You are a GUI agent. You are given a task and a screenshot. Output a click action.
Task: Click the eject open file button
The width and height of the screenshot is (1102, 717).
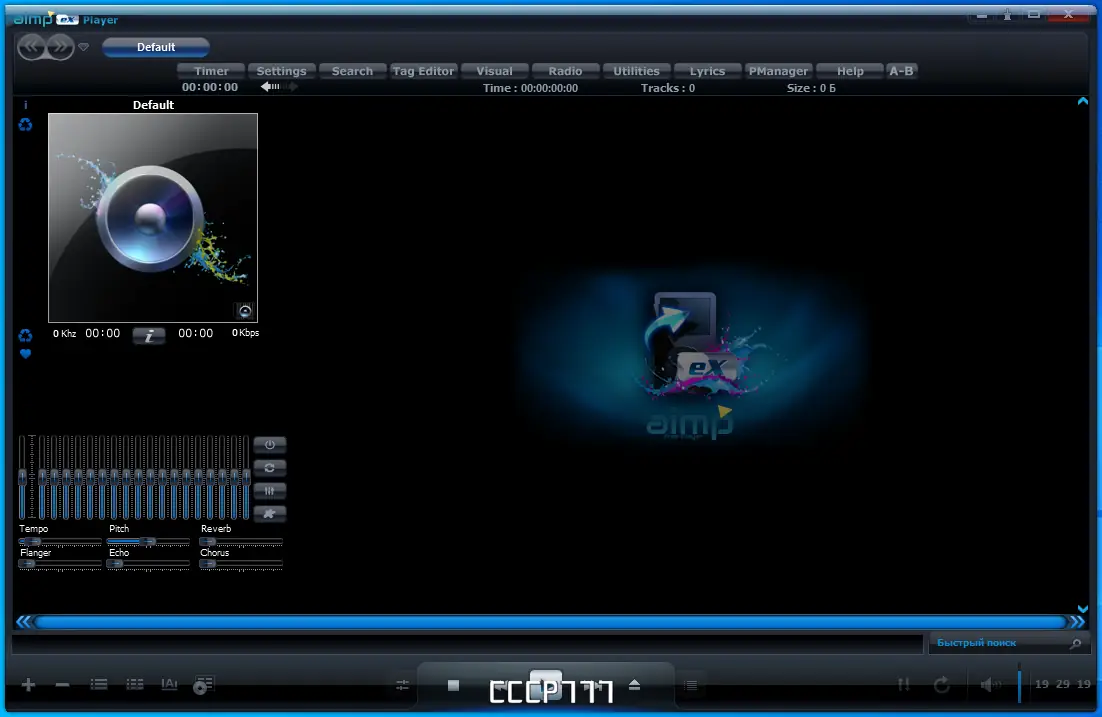634,685
